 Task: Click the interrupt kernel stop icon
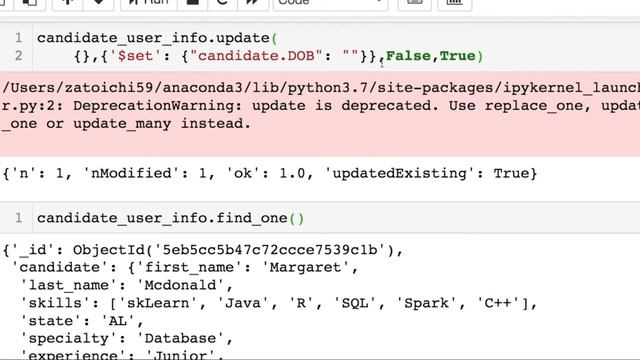pos(193,2)
